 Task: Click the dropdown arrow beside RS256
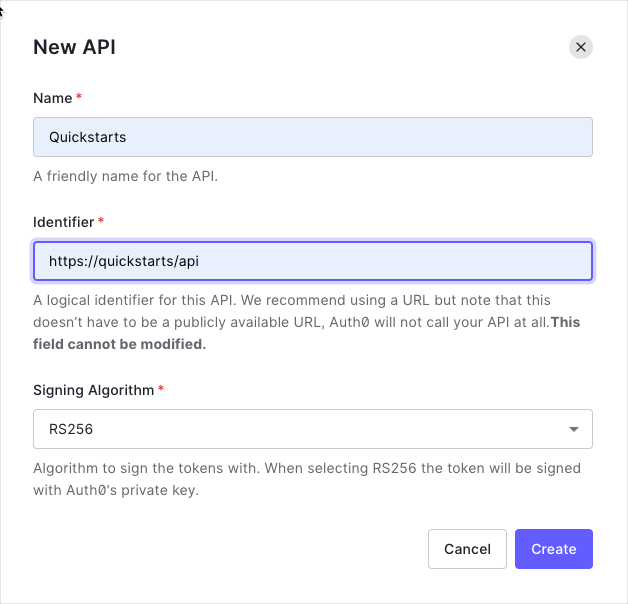pyautogui.click(x=574, y=429)
